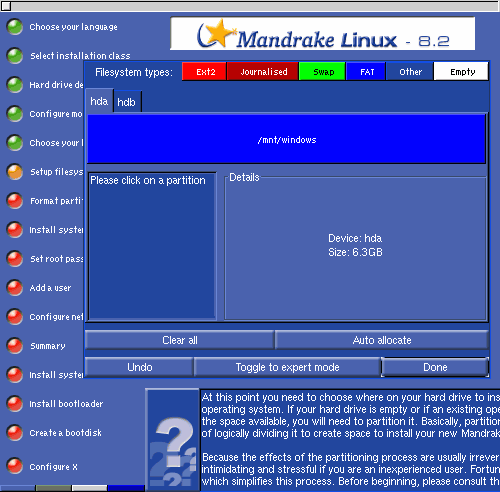Screen dimensions: 500x492
Task: Toggle to expert mode
Action: tap(287, 367)
